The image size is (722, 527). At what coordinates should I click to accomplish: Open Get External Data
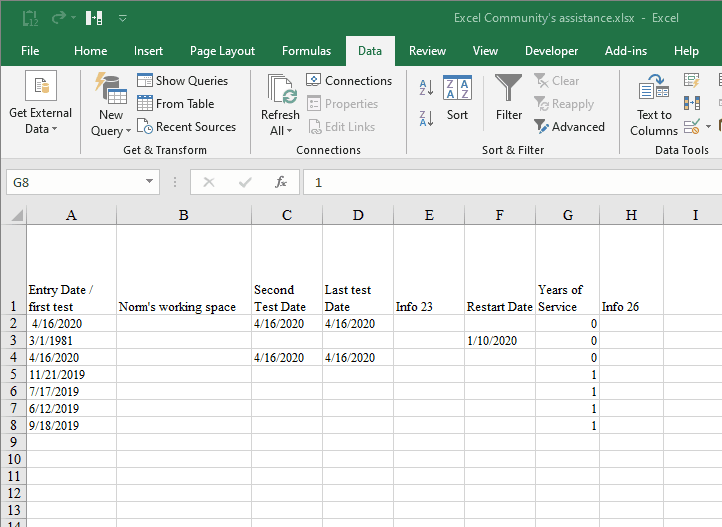pyautogui.click(x=41, y=103)
